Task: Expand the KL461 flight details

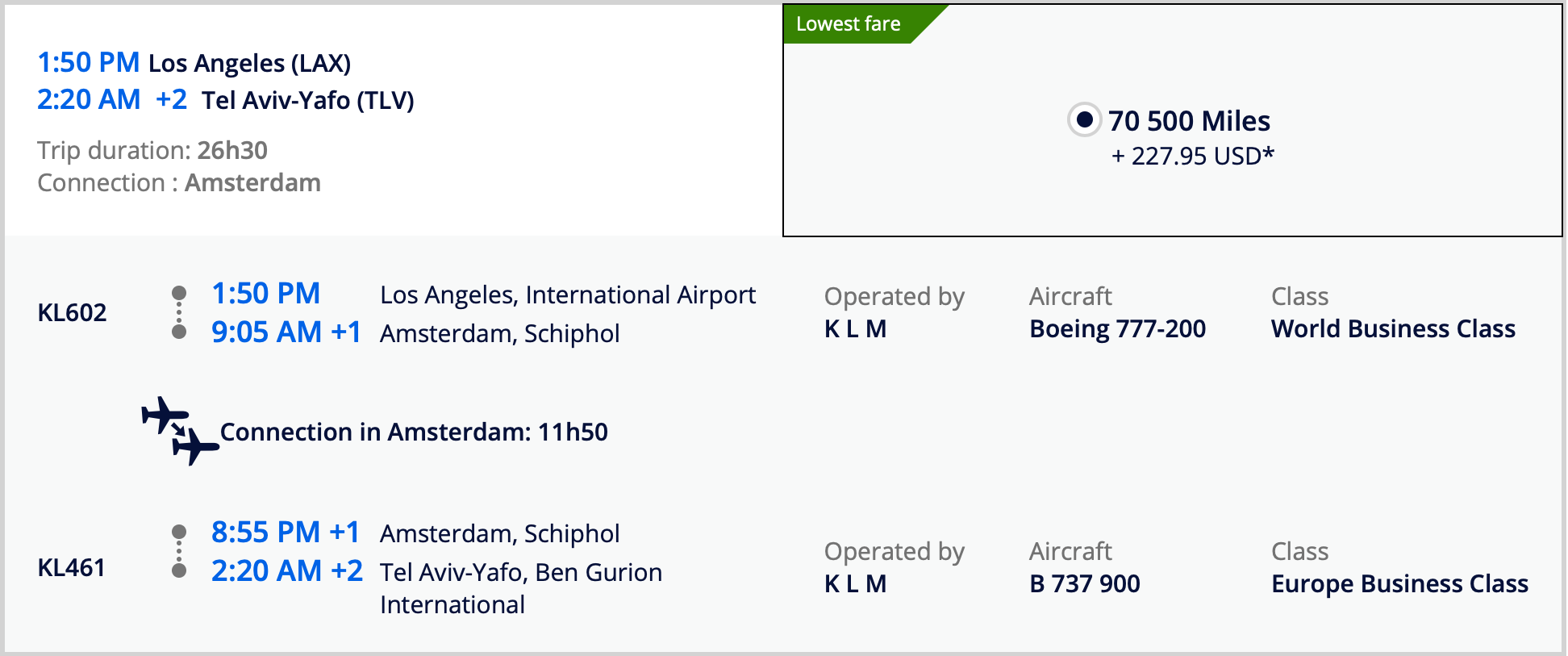Action: click(73, 567)
